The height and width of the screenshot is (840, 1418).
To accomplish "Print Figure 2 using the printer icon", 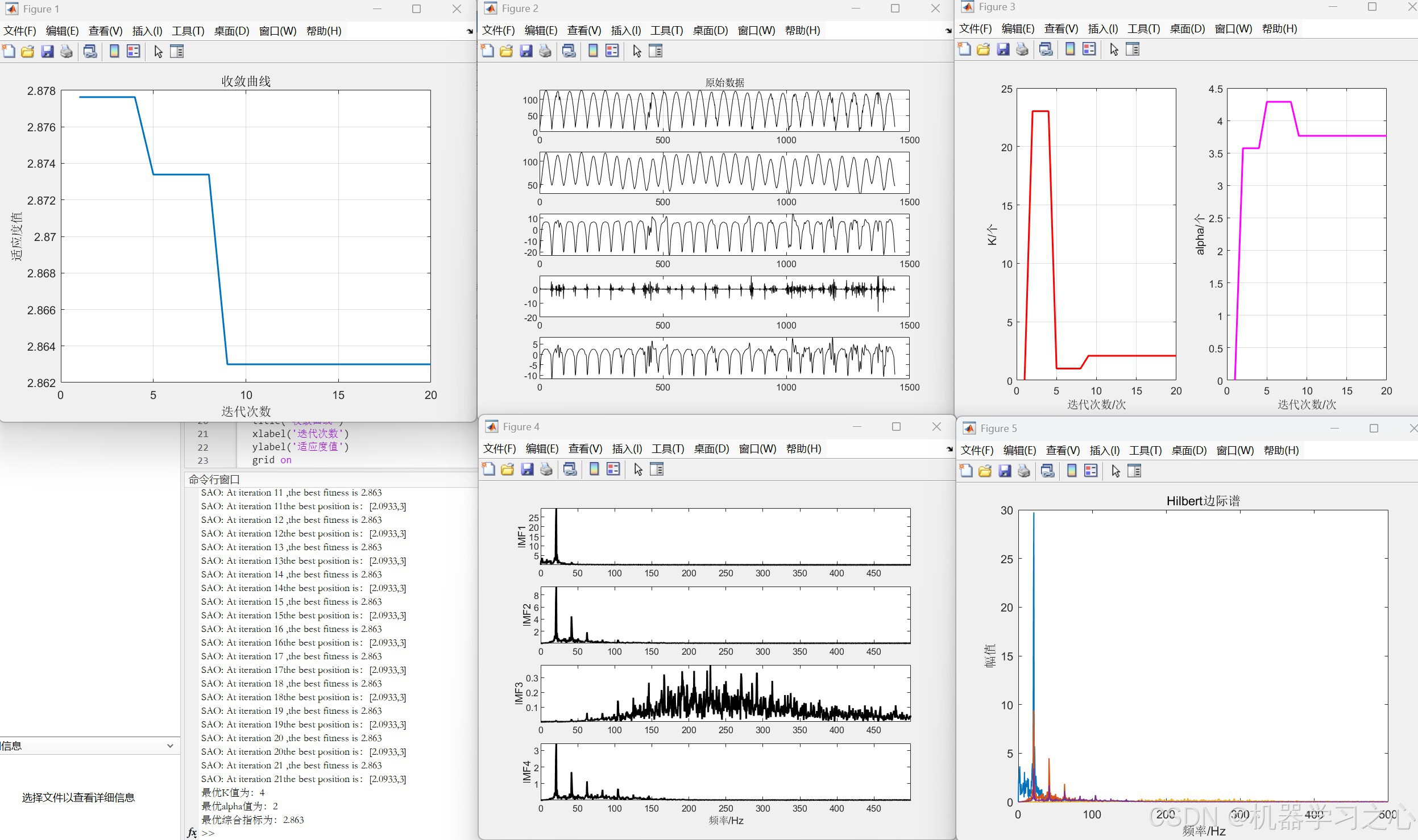I will coord(545,51).
